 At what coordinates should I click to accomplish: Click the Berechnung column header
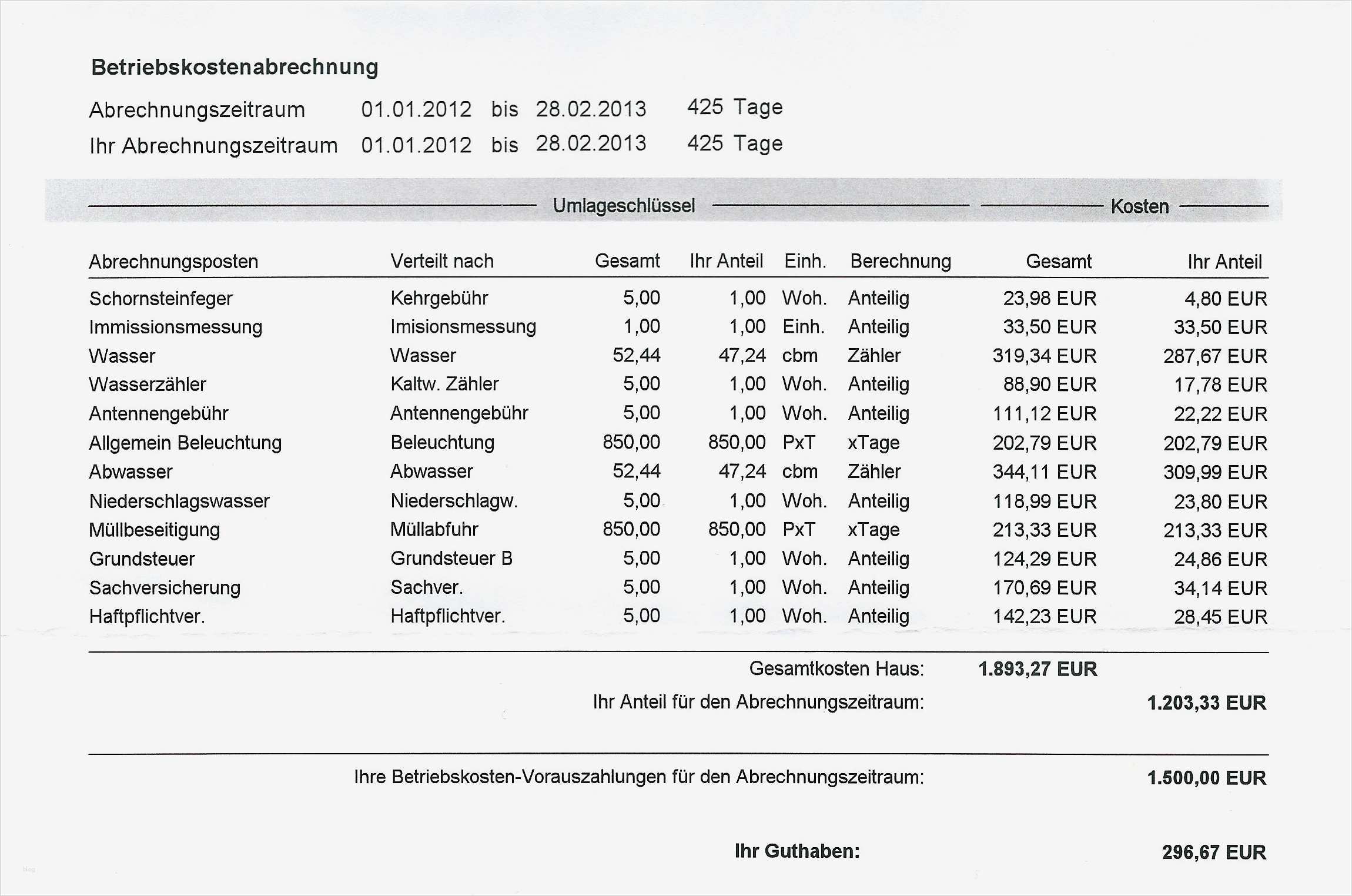(x=900, y=261)
